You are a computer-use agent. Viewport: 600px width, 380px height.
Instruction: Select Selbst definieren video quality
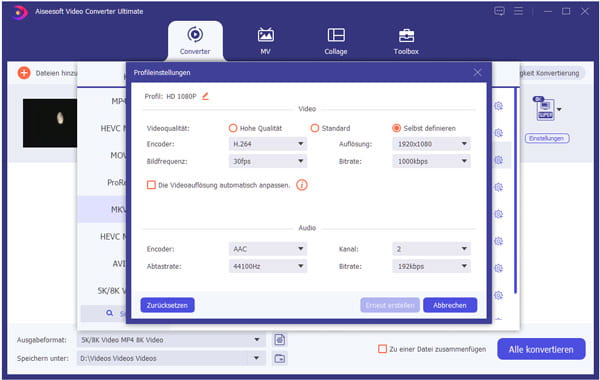[x=396, y=128]
